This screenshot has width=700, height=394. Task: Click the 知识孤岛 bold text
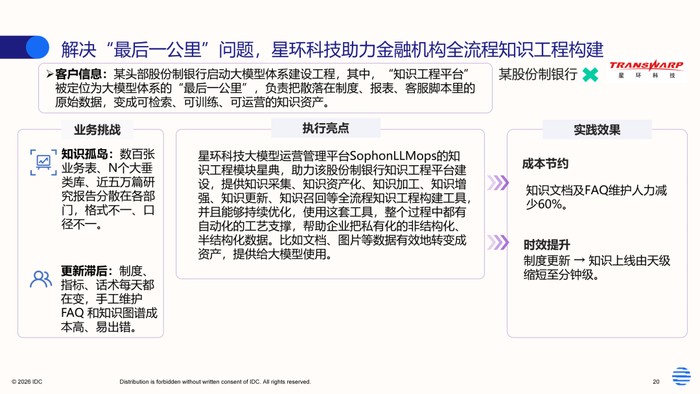tap(84, 154)
